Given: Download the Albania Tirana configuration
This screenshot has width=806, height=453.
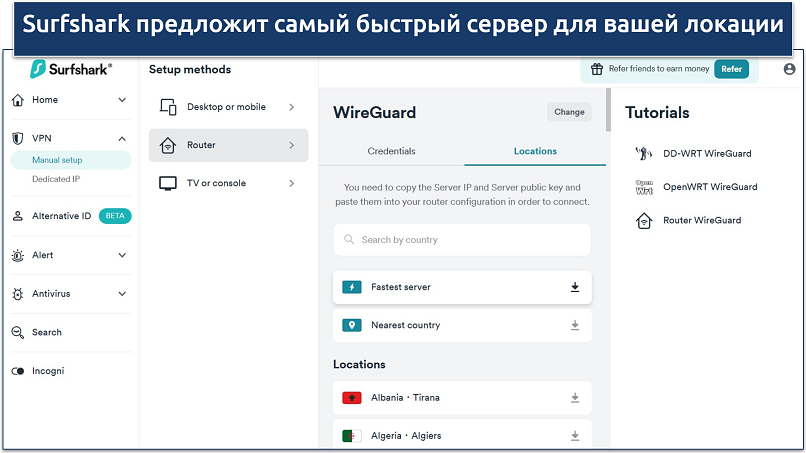Looking at the screenshot, I should (x=575, y=397).
